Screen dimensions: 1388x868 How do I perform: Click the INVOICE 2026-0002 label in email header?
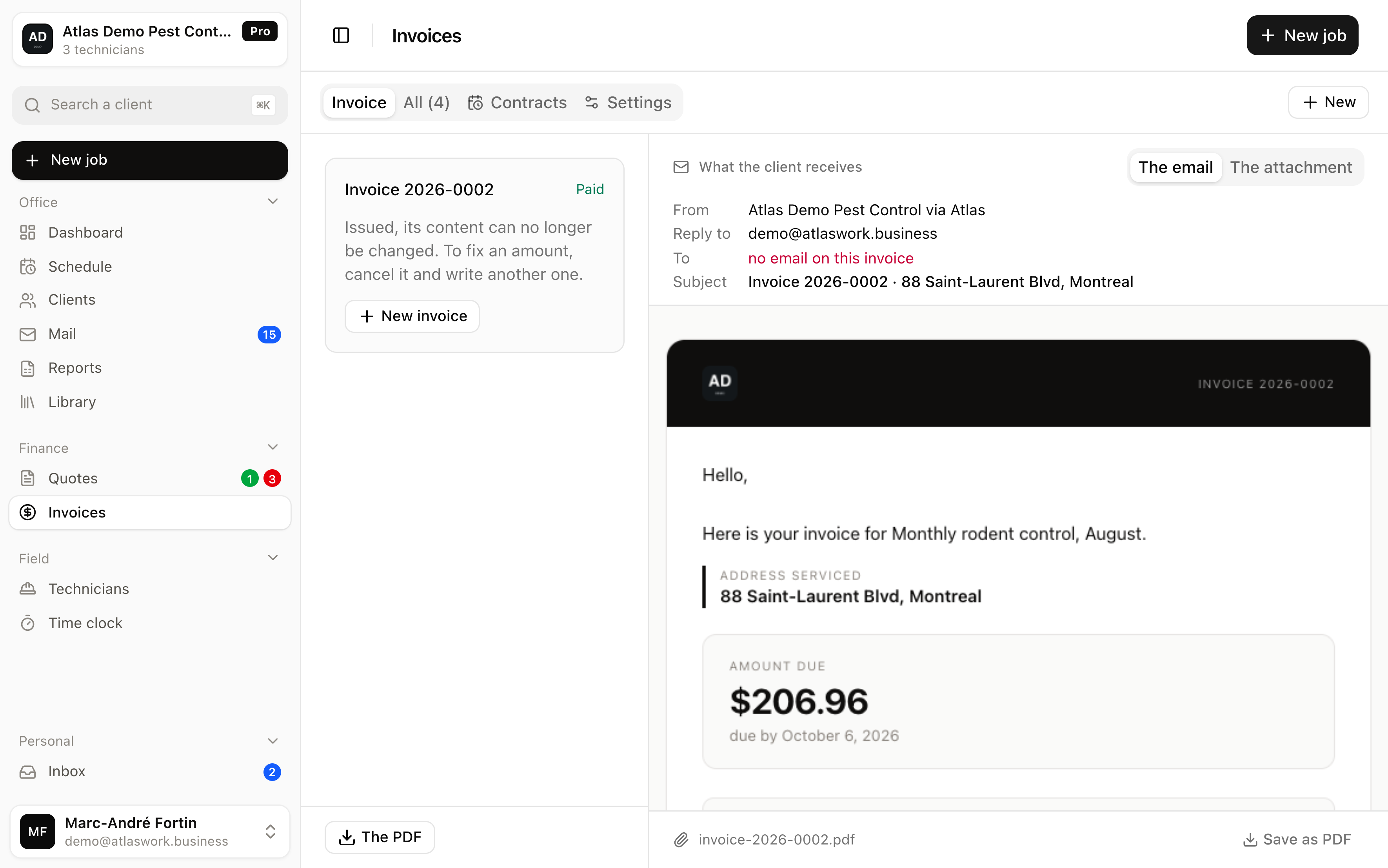coord(1266,384)
